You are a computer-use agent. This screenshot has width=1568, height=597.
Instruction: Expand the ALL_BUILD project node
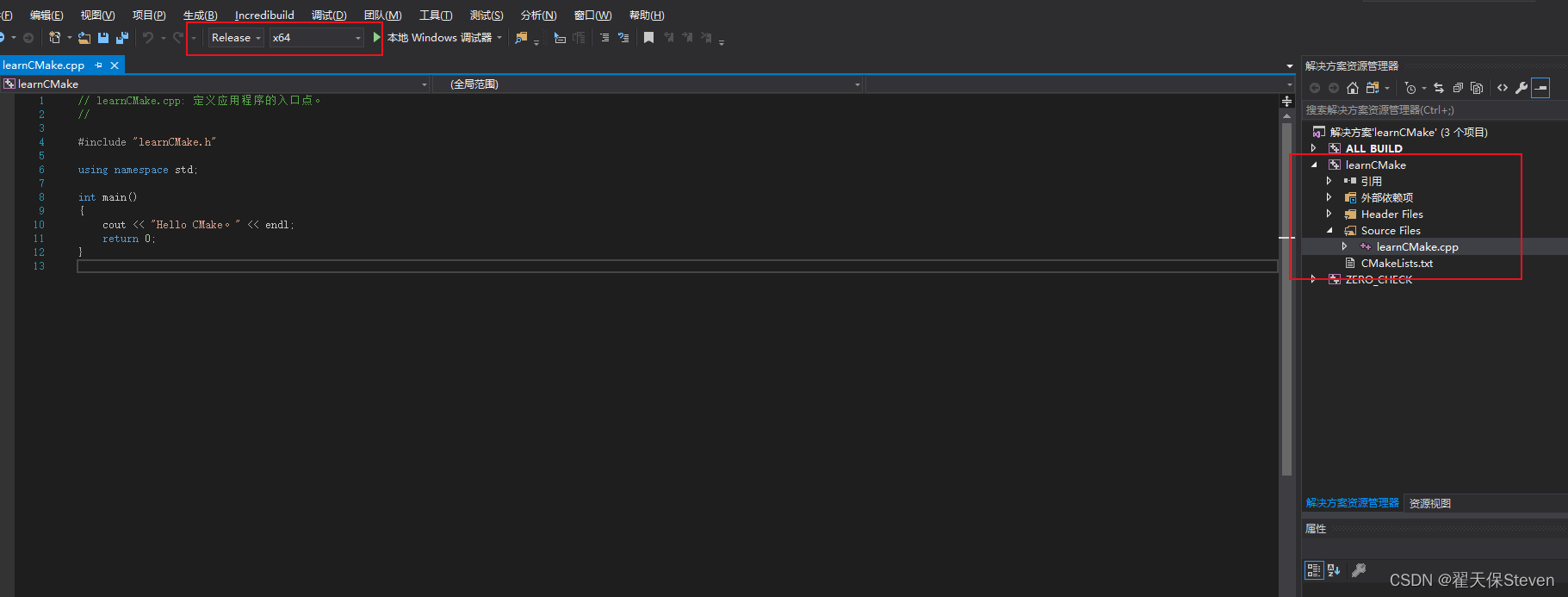(1314, 149)
